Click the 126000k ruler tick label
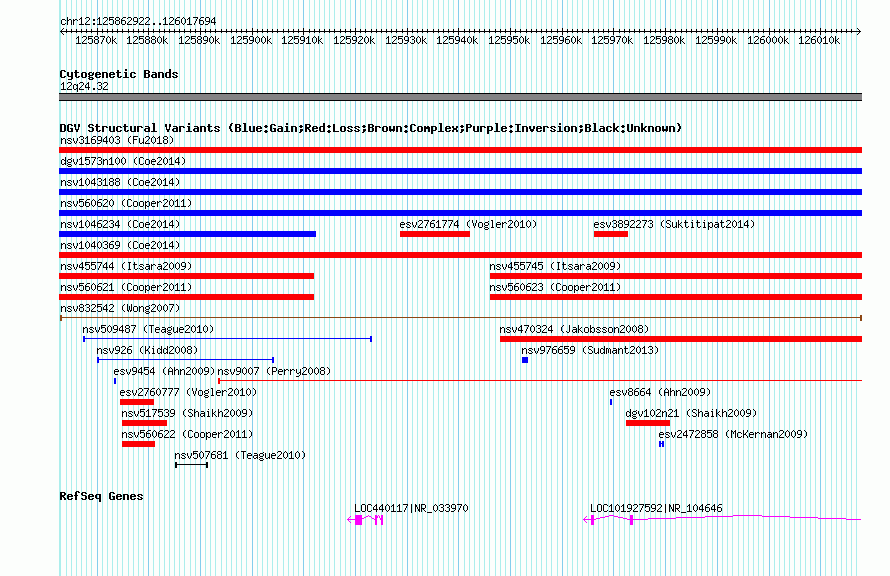890x576 pixels. pos(768,40)
